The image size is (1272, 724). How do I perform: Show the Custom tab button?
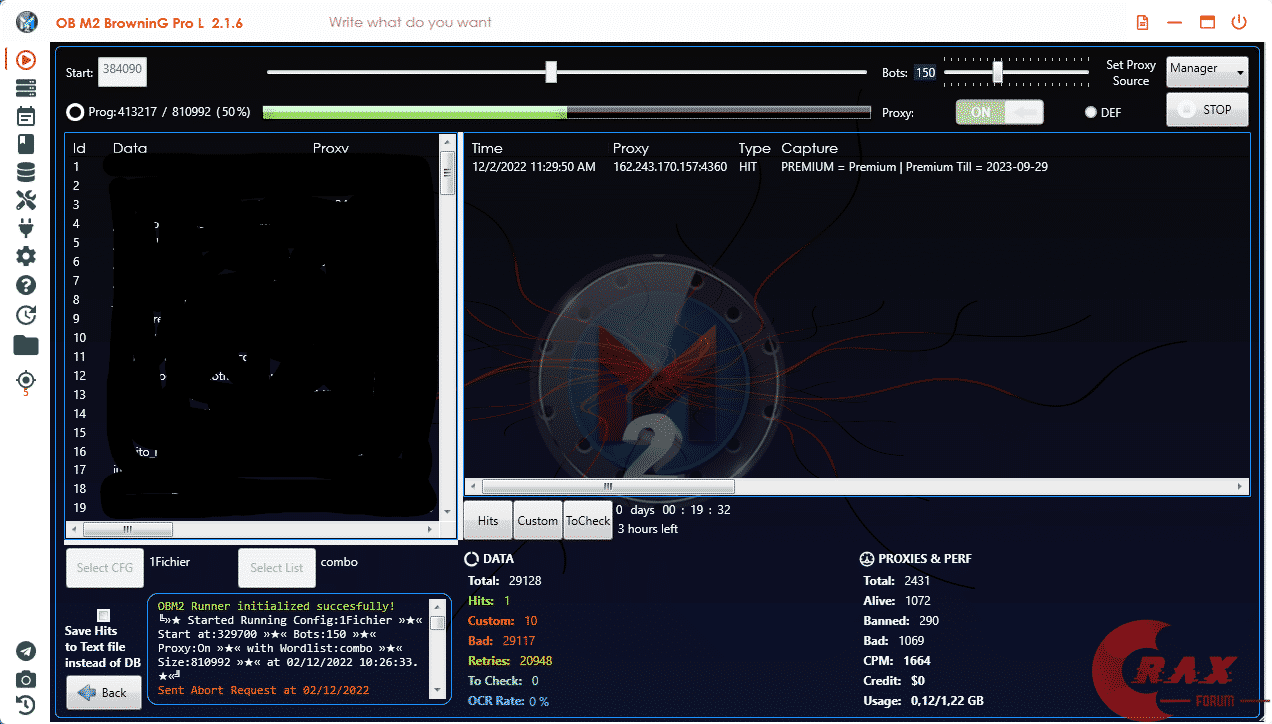click(x=538, y=520)
